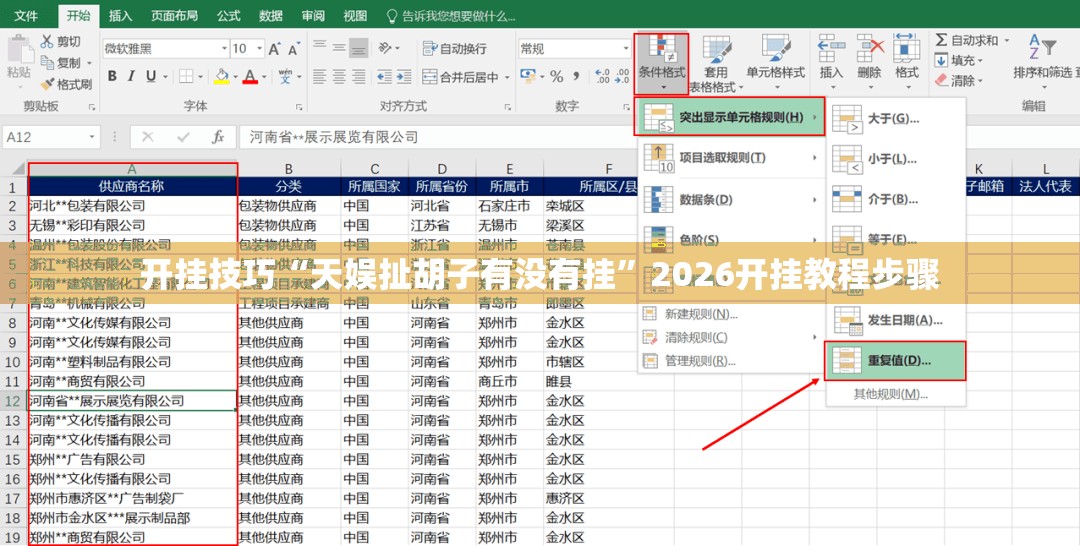The height and width of the screenshot is (546, 1080).
Task: Click the Cut (剪切) scissors icon
Action: [x=47, y=41]
